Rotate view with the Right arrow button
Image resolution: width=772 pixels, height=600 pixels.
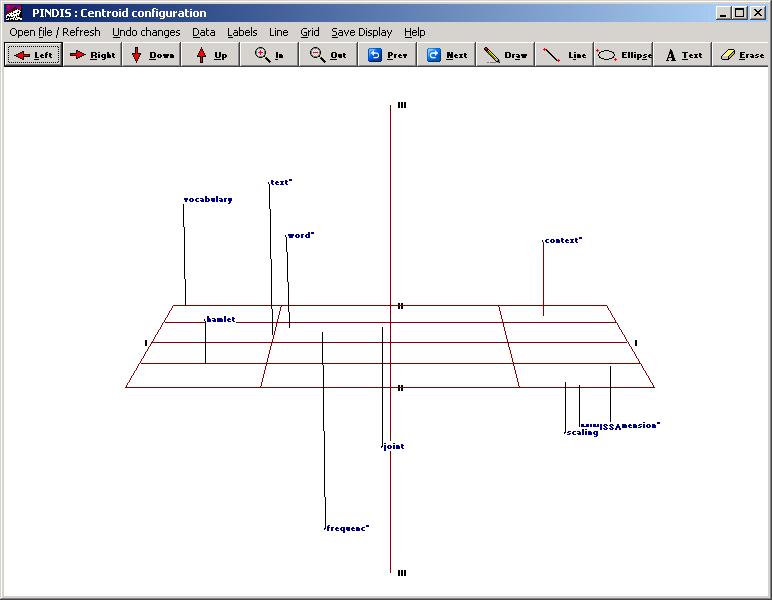tap(92, 55)
